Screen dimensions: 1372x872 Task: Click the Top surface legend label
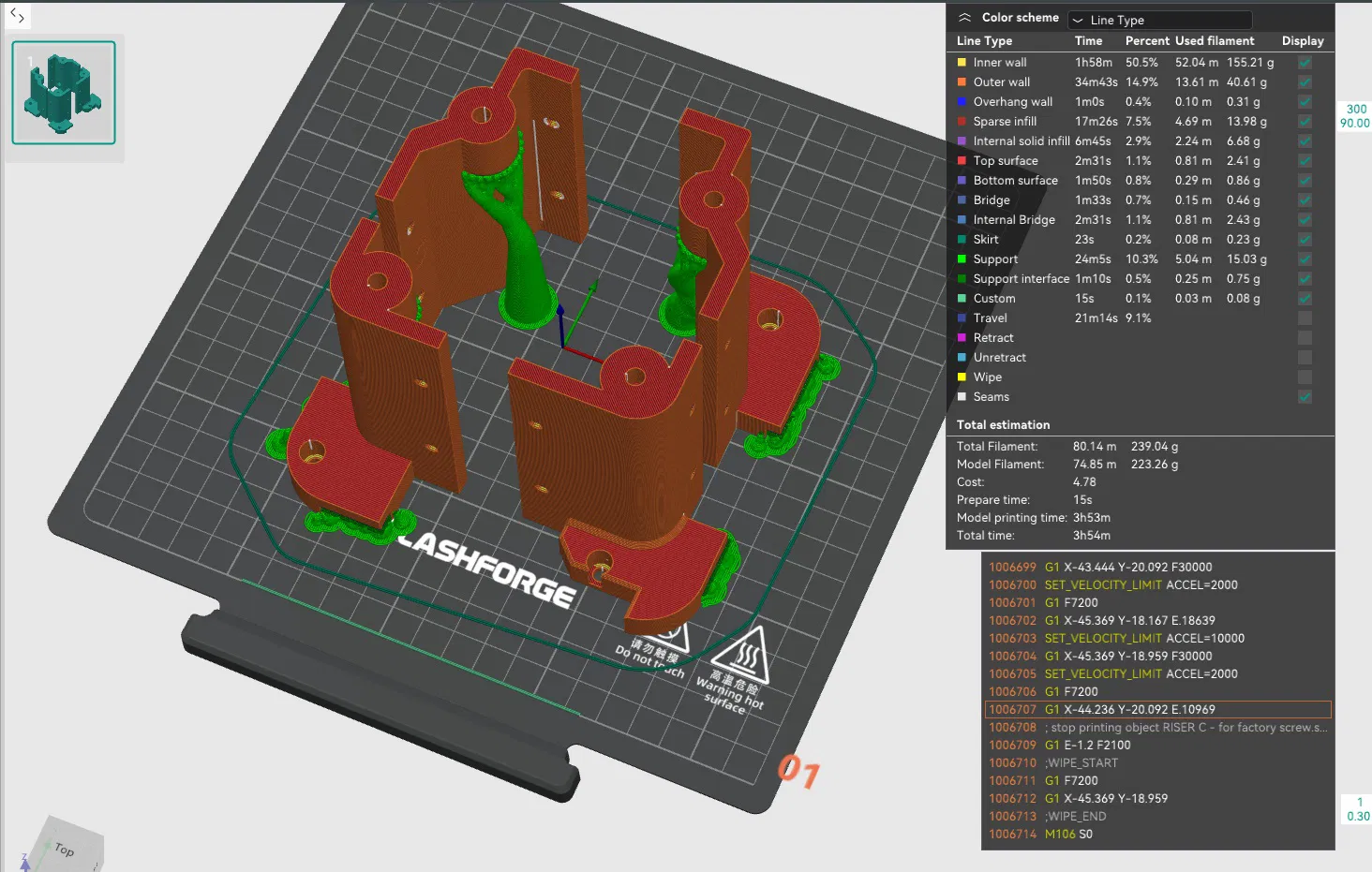(x=1006, y=161)
